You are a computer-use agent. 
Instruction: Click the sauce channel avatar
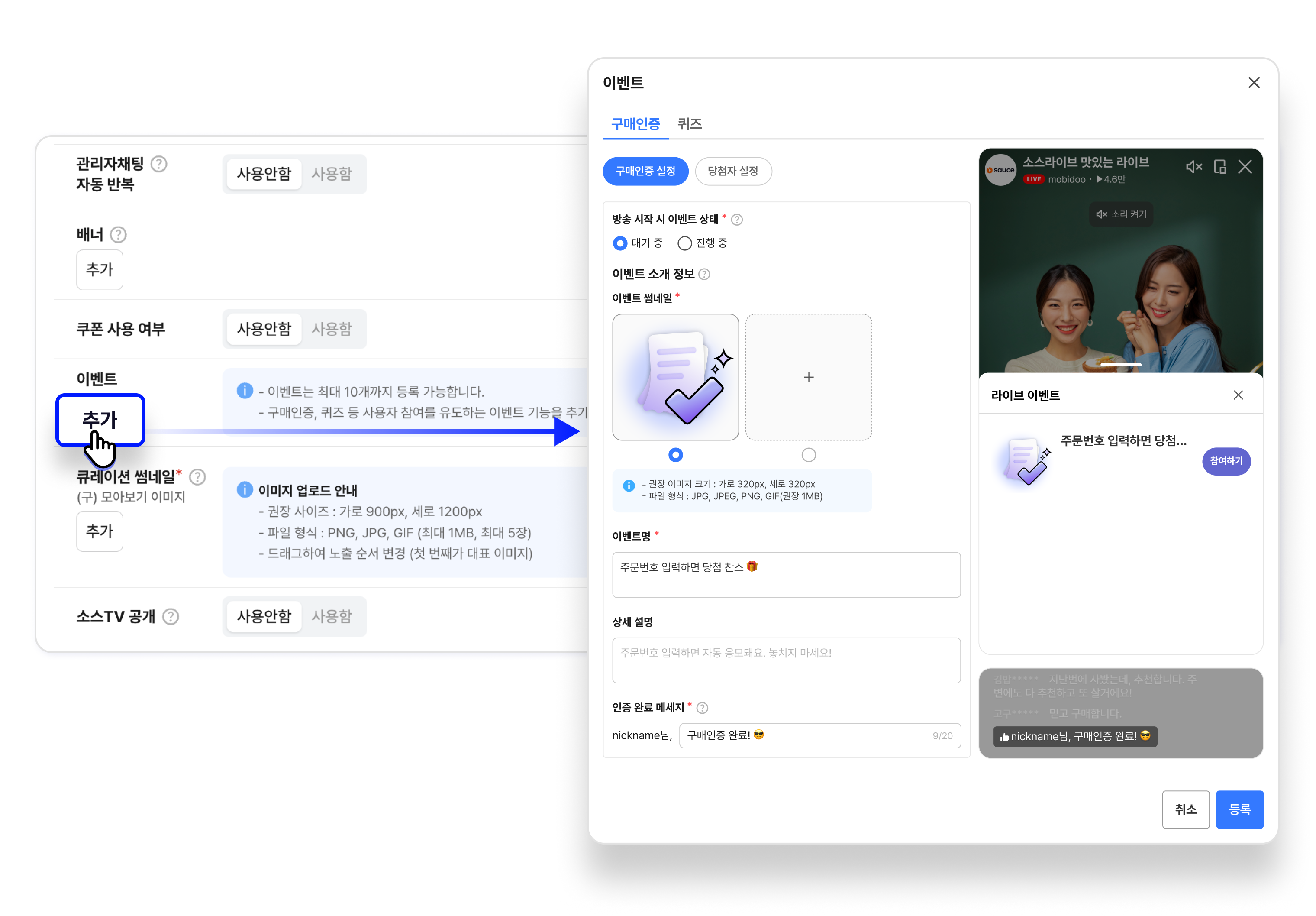(x=1000, y=170)
